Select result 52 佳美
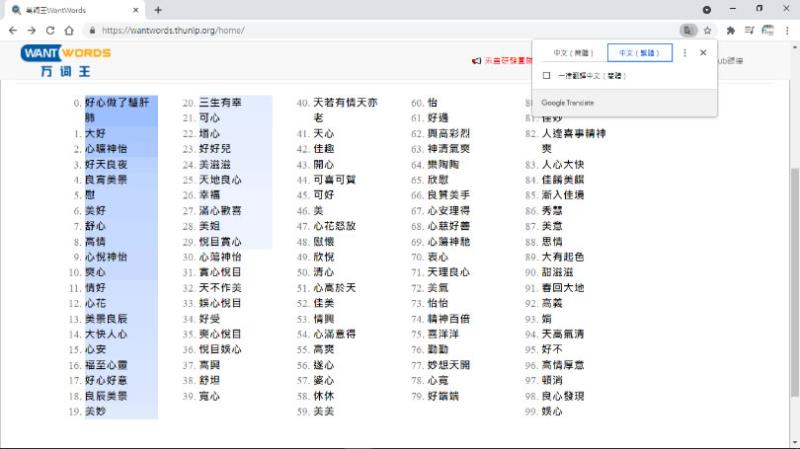 [x=323, y=303]
